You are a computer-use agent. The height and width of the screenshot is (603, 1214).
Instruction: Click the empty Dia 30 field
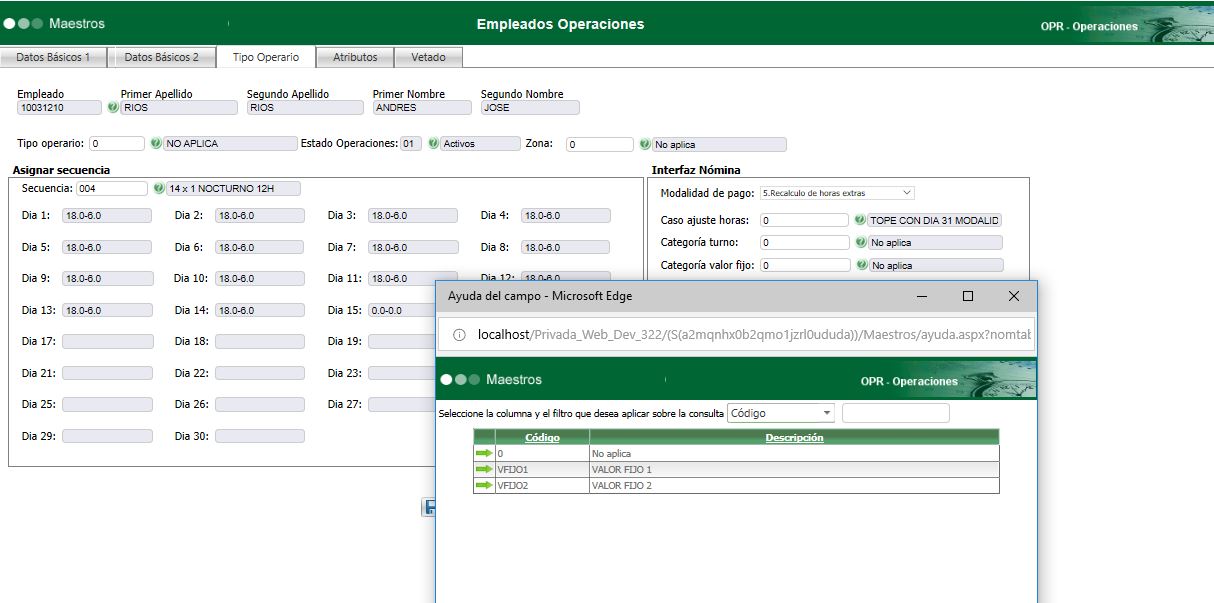(260, 436)
